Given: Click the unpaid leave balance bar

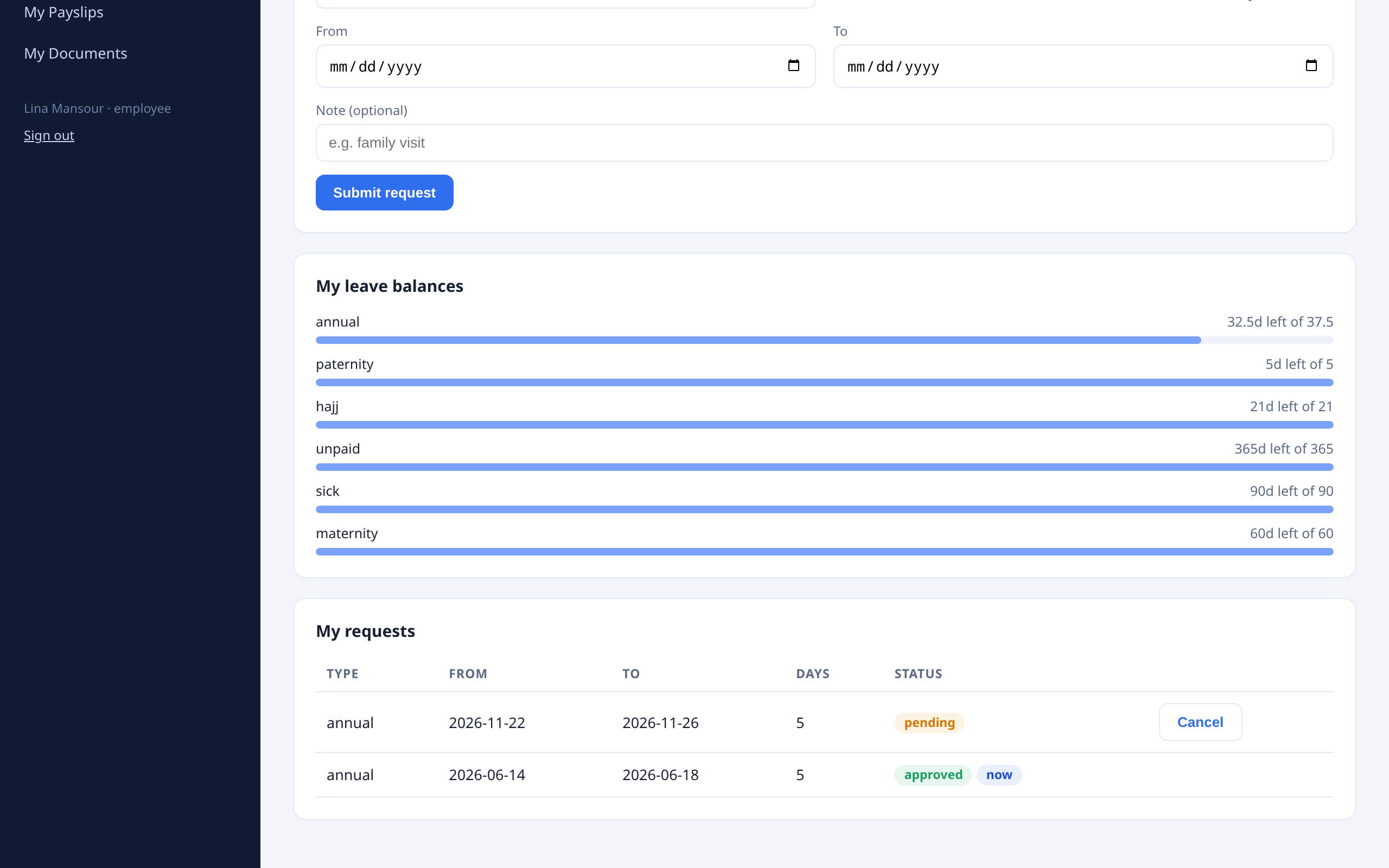Looking at the screenshot, I should point(824,467).
